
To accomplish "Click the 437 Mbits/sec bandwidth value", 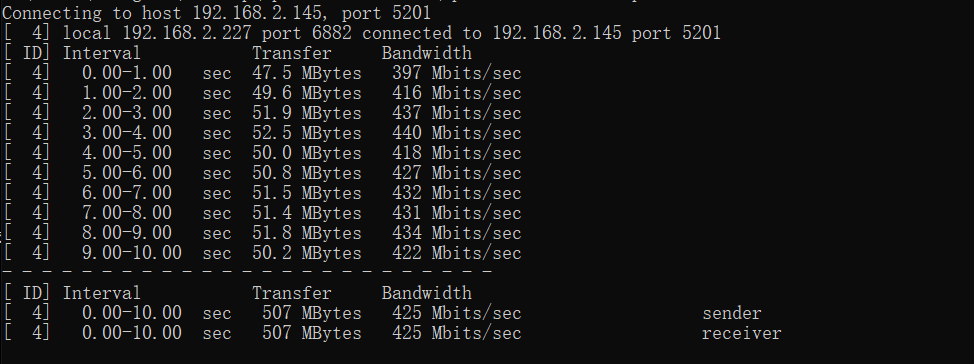I will [457, 113].
